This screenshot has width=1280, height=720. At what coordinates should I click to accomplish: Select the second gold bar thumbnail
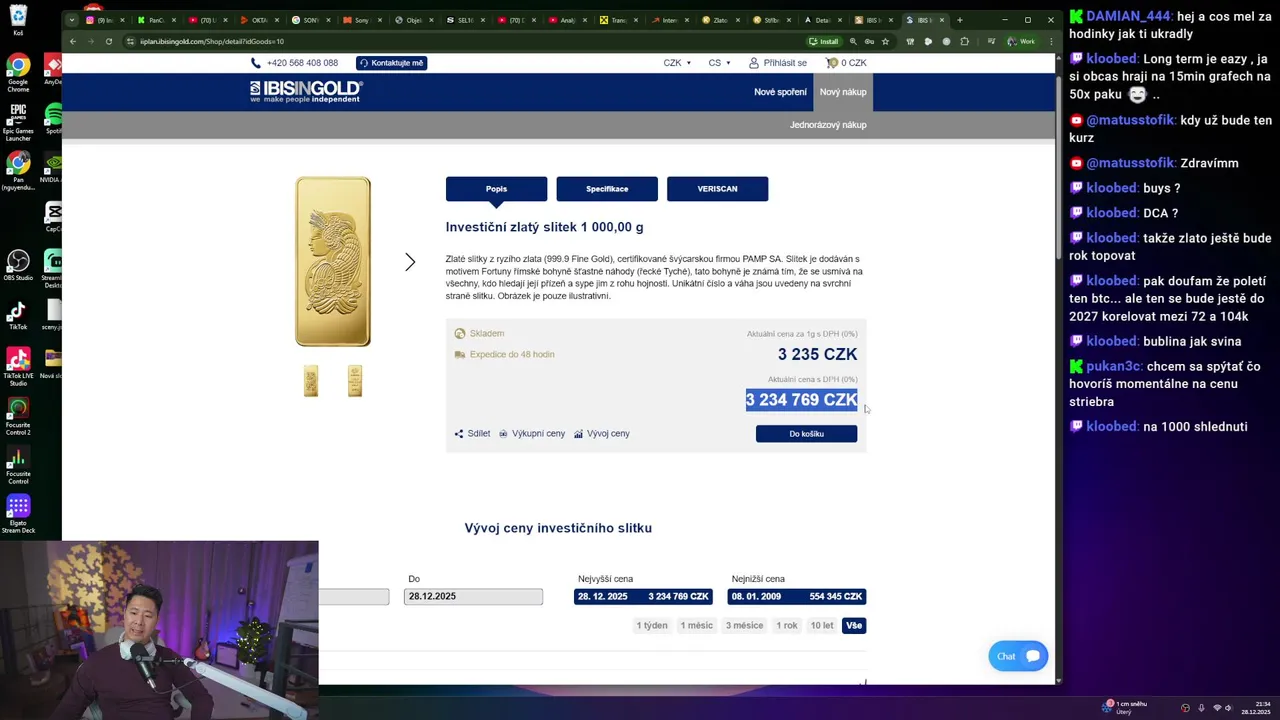(355, 381)
